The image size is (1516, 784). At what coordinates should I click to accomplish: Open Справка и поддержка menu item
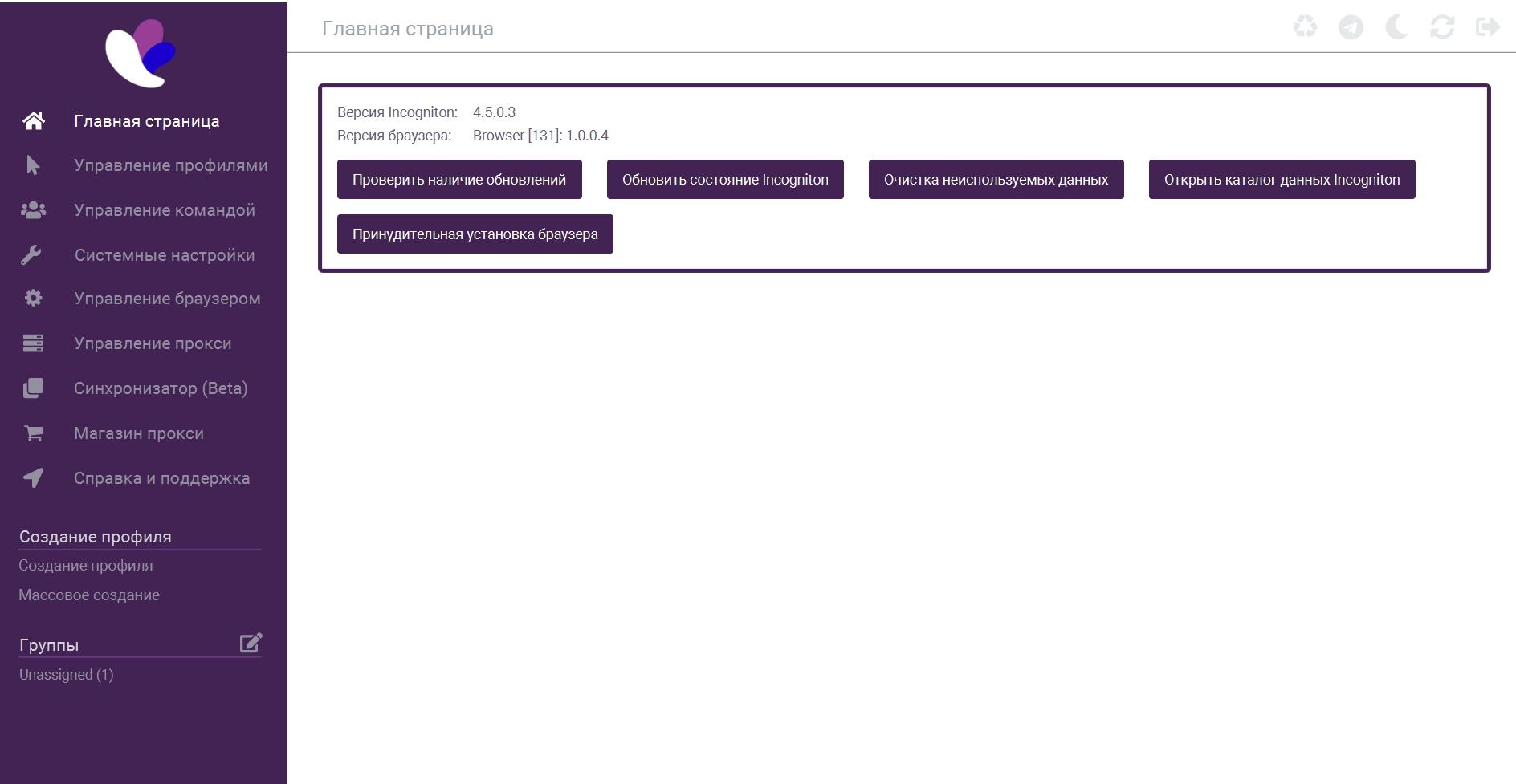162,478
